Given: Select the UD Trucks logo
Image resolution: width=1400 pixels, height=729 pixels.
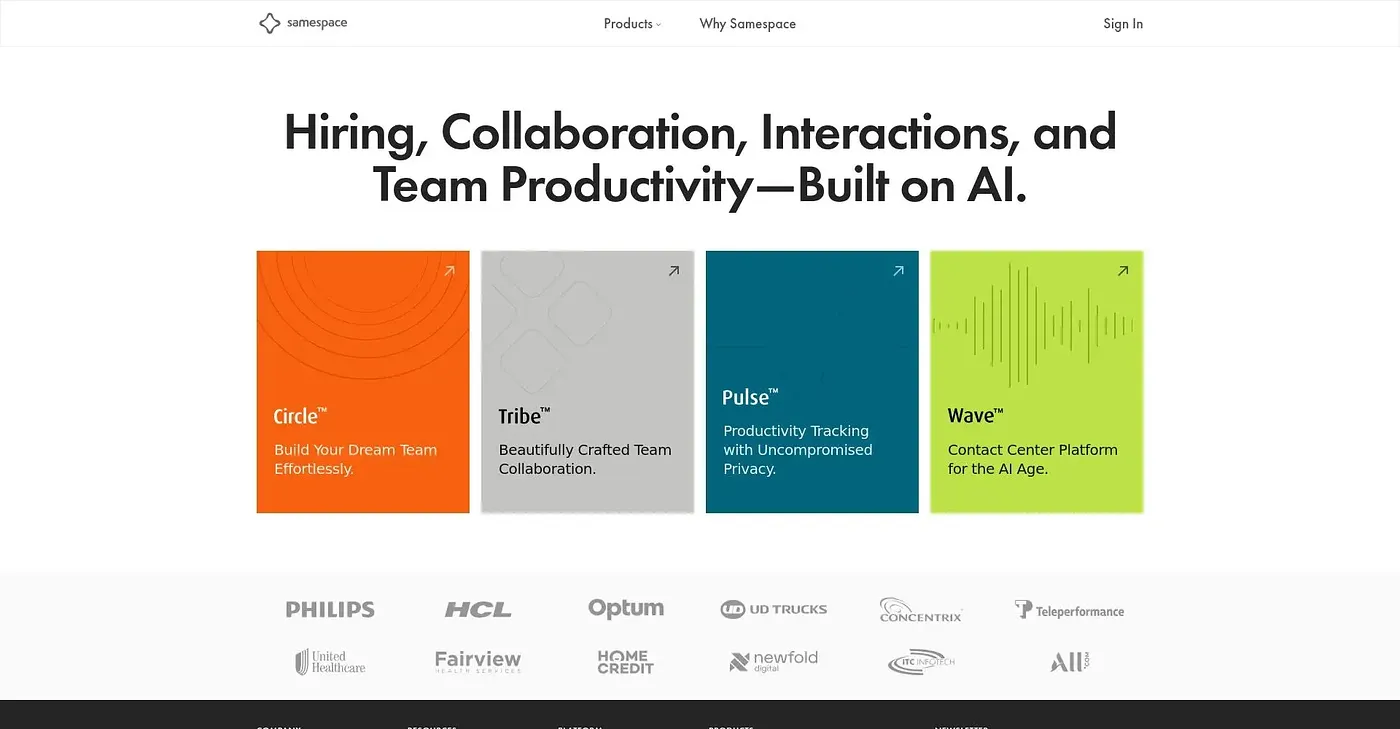Looking at the screenshot, I should [774, 609].
